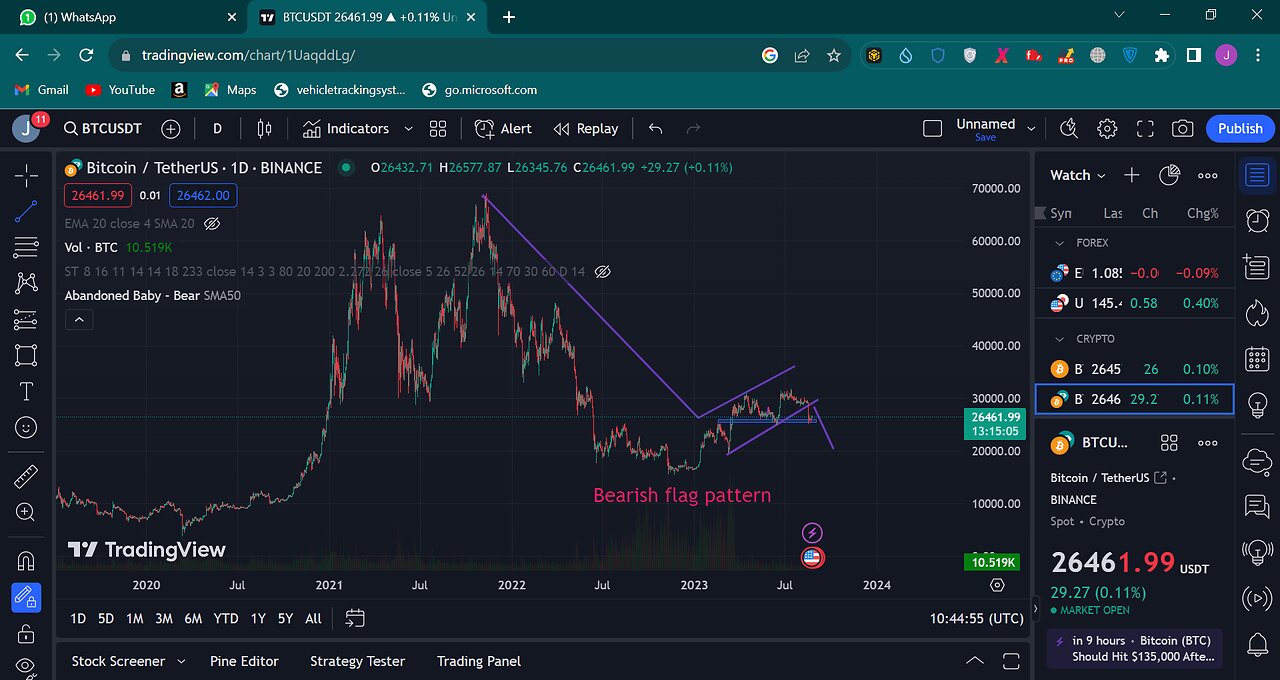1280x680 pixels.
Task: Click the add symbol compare plus button
Action: [170, 129]
